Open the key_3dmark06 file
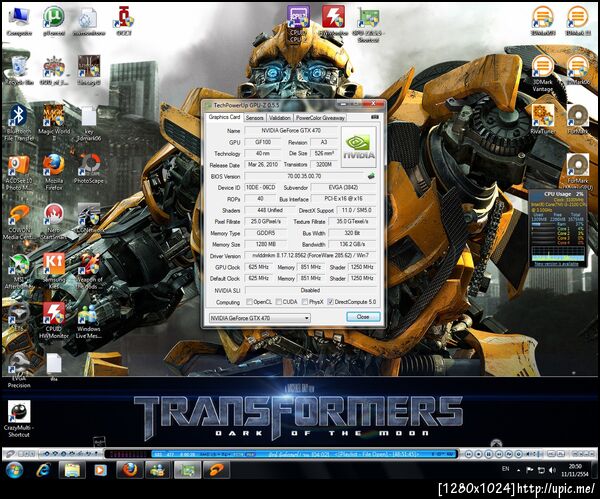This screenshot has width=600, height=499. pos(89,123)
